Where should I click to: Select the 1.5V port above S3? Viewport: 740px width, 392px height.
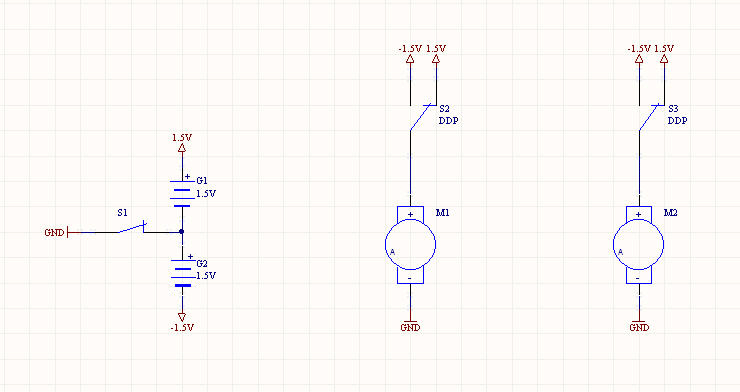click(664, 53)
